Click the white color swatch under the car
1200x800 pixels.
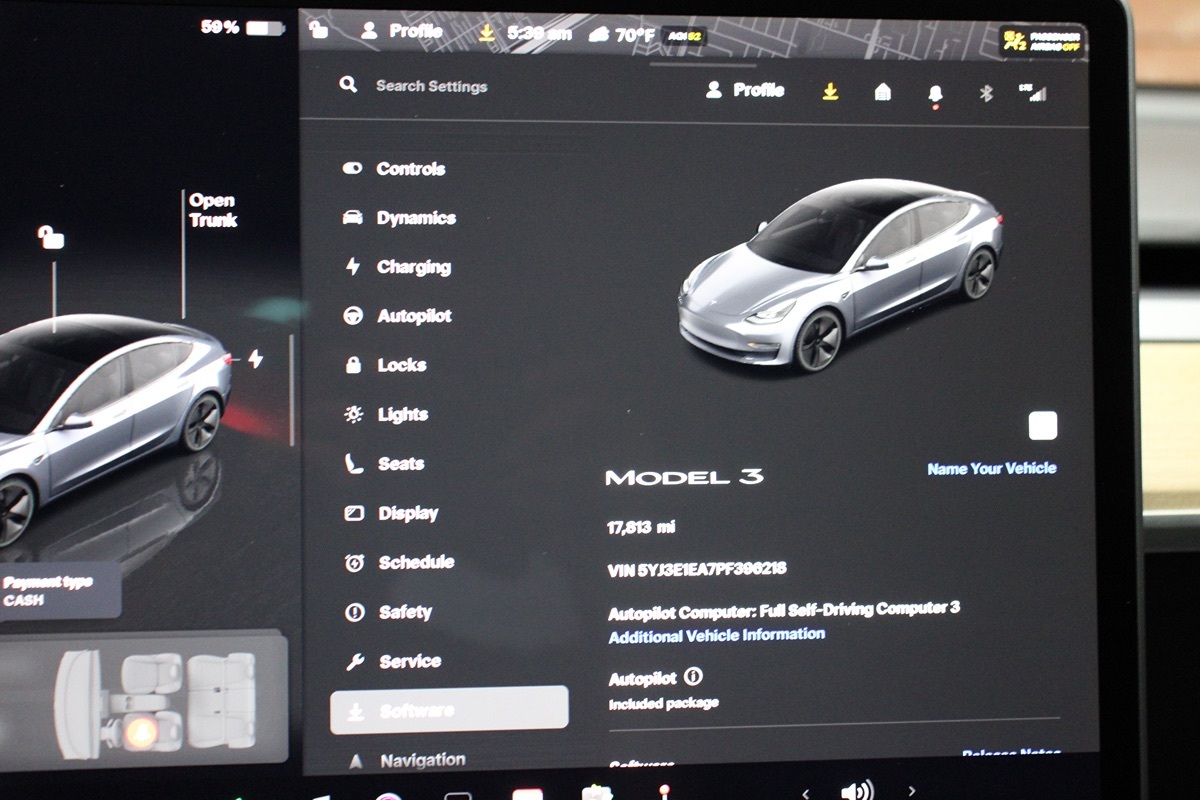tap(1042, 426)
